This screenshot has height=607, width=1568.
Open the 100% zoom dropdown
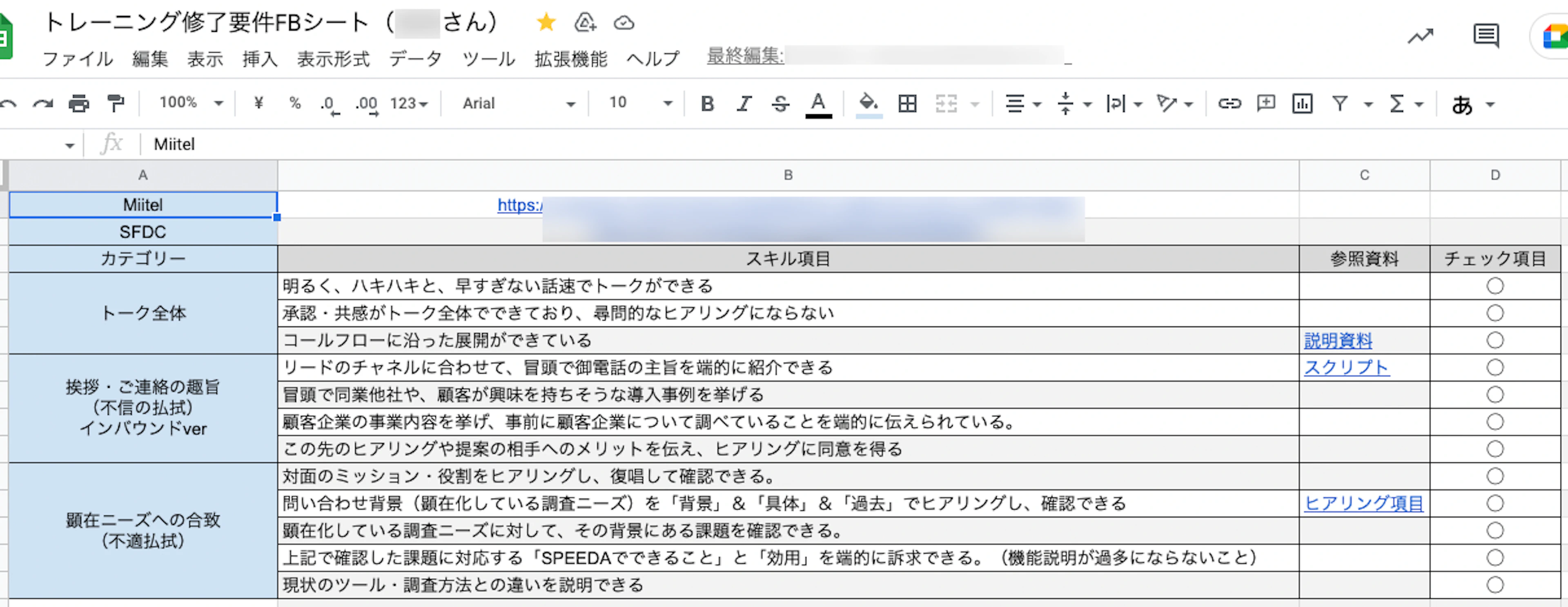point(191,103)
